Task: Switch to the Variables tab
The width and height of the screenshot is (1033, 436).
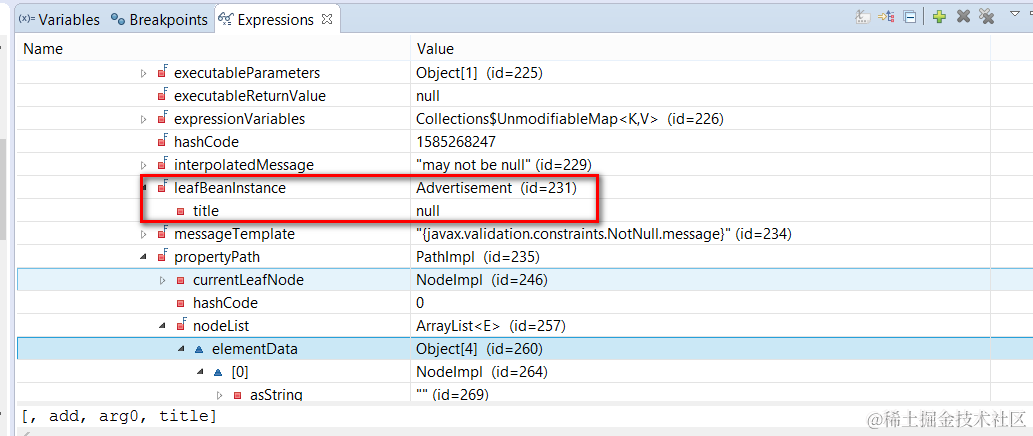Action: click(59, 20)
